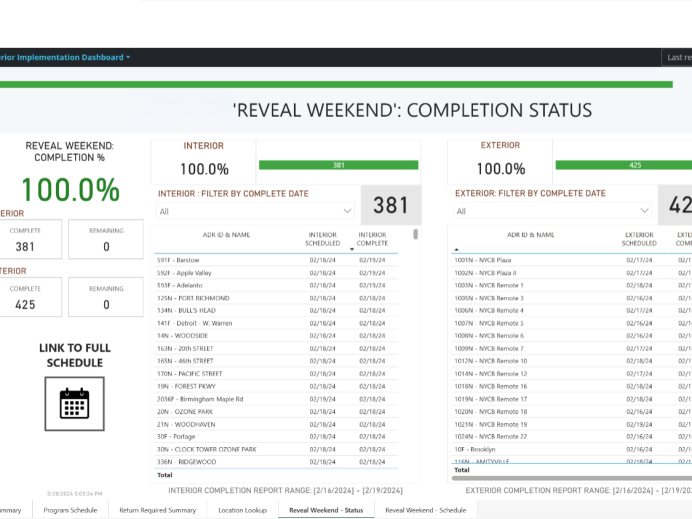
Task: Switch to Return Required Summary tab
Action: [157, 510]
